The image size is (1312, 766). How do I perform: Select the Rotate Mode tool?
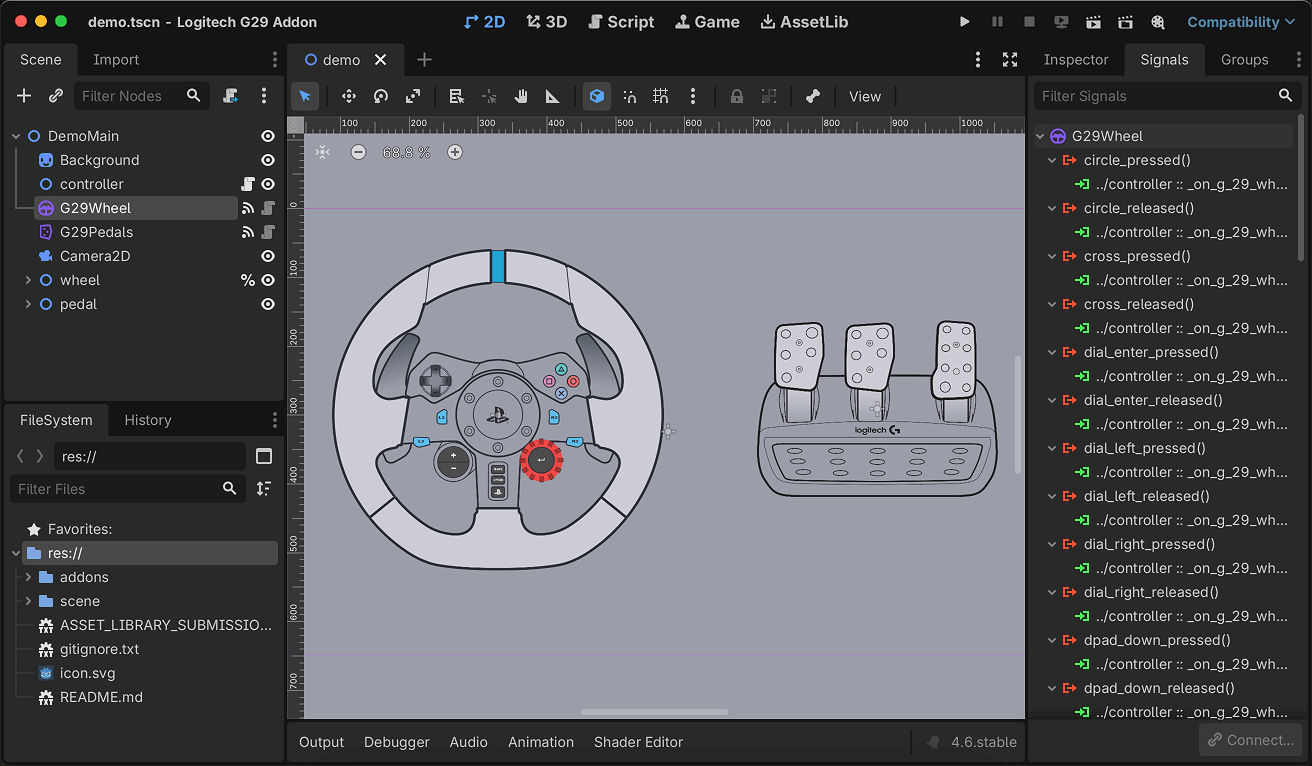pyautogui.click(x=381, y=97)
